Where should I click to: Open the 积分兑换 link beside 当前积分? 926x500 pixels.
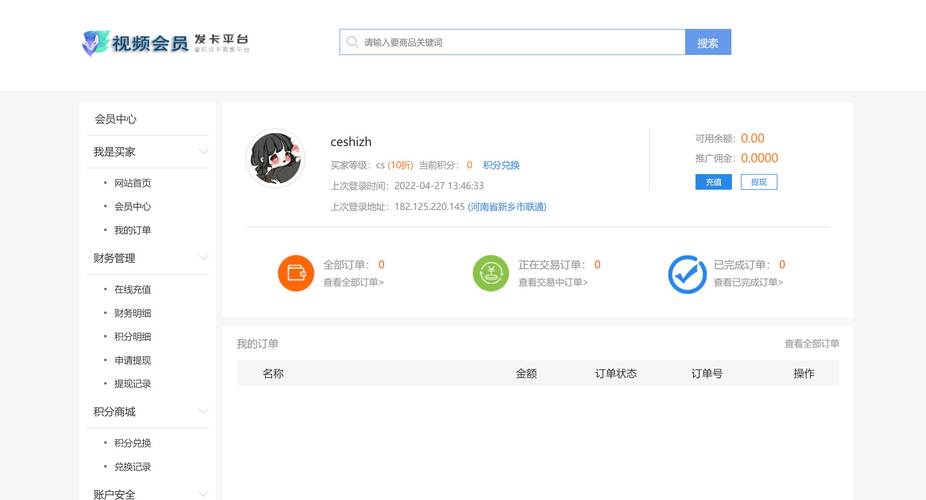tap(501, 165)
